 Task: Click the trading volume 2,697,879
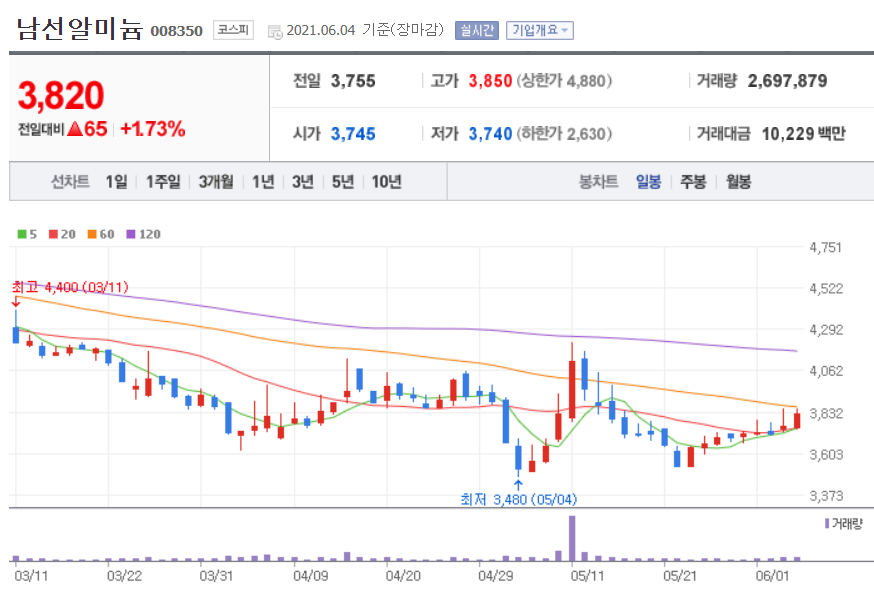(787, 81)
